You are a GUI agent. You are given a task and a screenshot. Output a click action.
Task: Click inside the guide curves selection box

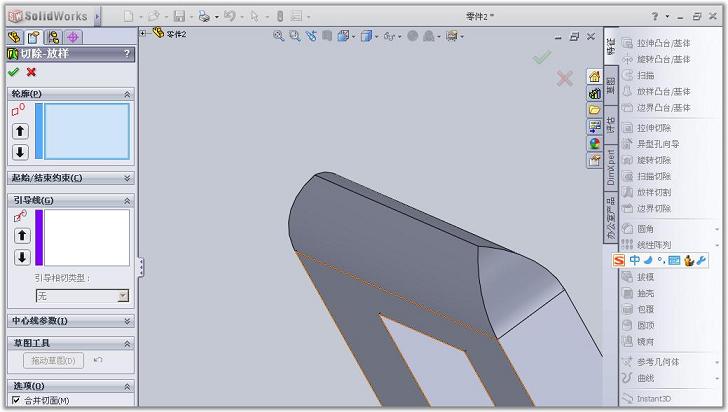click(86, 237)
